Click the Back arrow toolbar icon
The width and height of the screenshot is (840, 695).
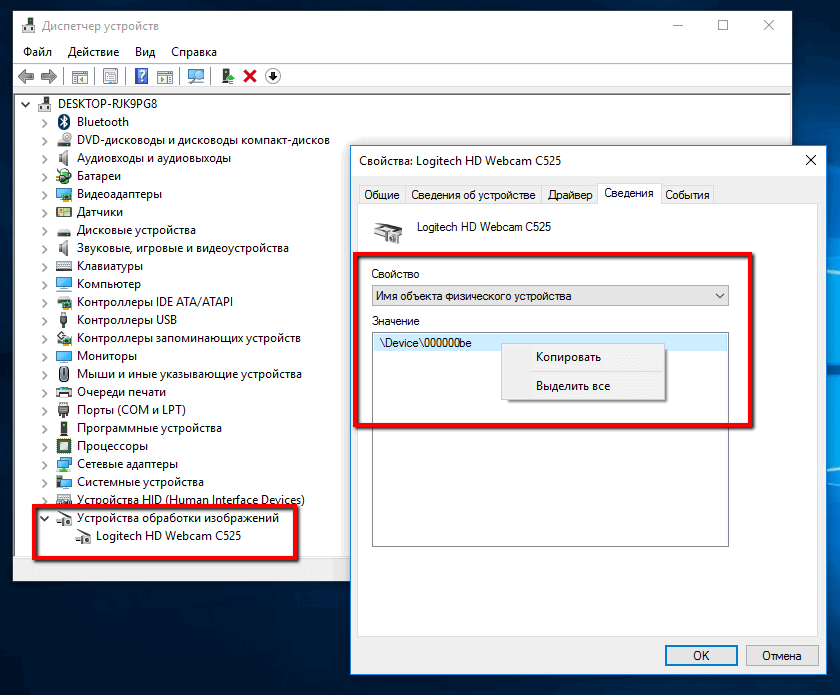(x=26, y=77)
